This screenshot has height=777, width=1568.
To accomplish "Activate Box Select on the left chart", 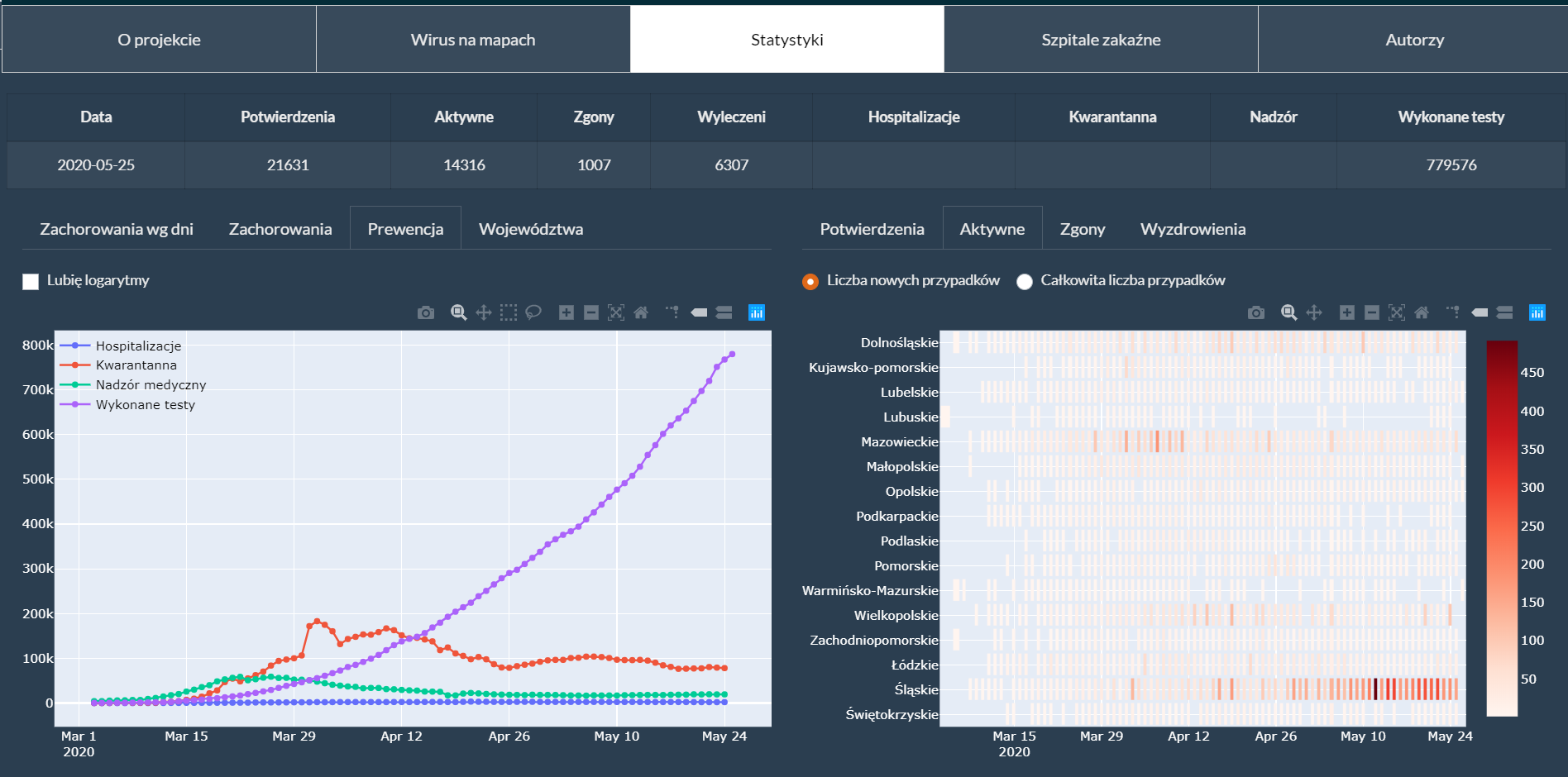I will [x=509, y=312].
